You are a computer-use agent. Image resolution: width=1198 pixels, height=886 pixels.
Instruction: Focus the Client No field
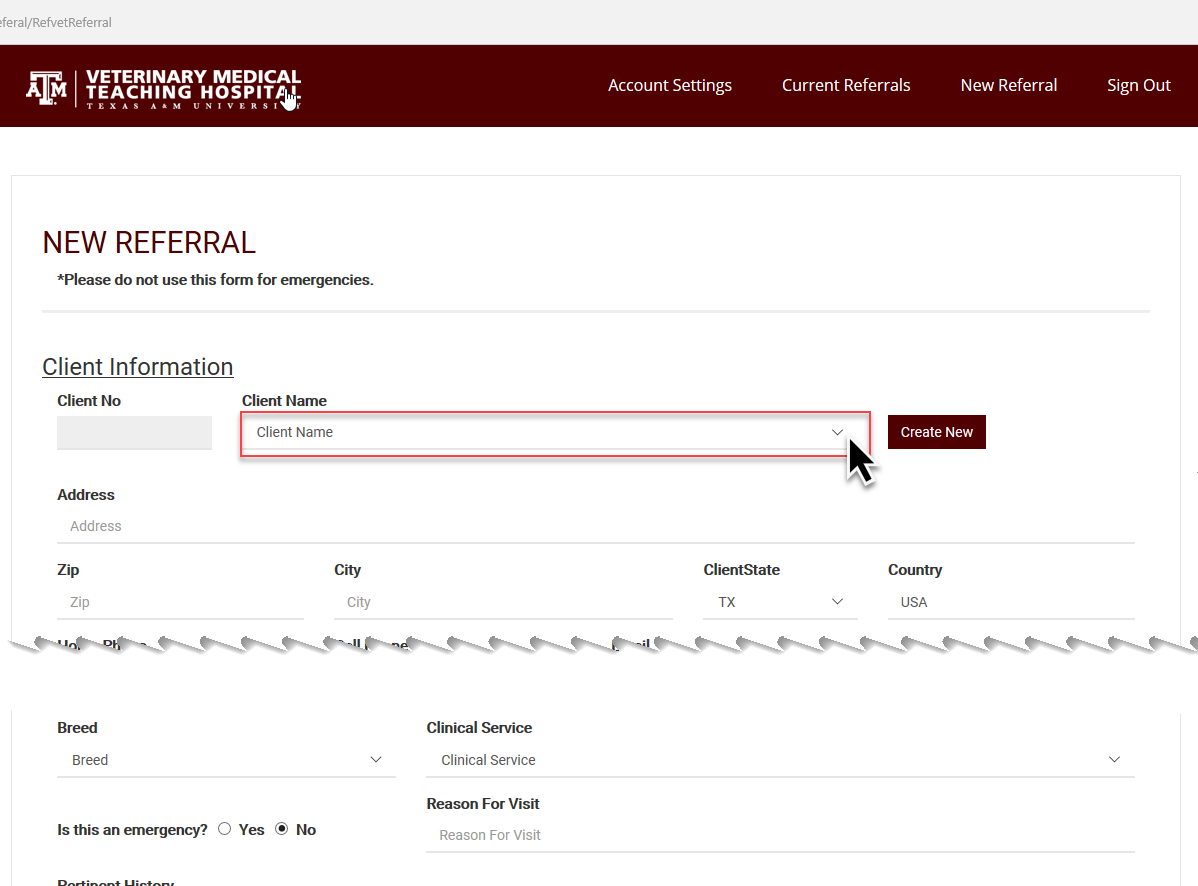(134, 432)
